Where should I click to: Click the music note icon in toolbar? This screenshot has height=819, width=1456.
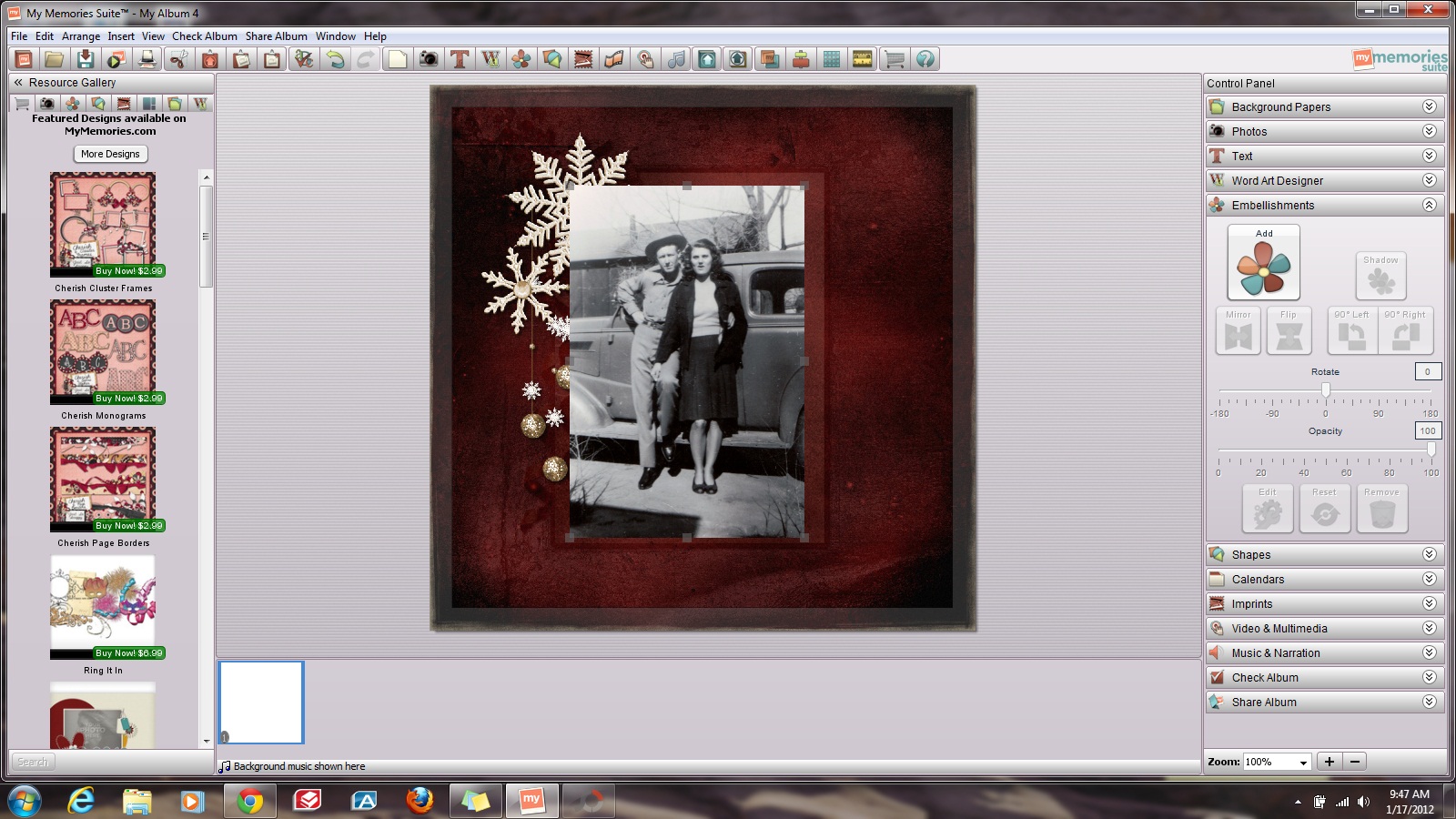pos(676,59)
